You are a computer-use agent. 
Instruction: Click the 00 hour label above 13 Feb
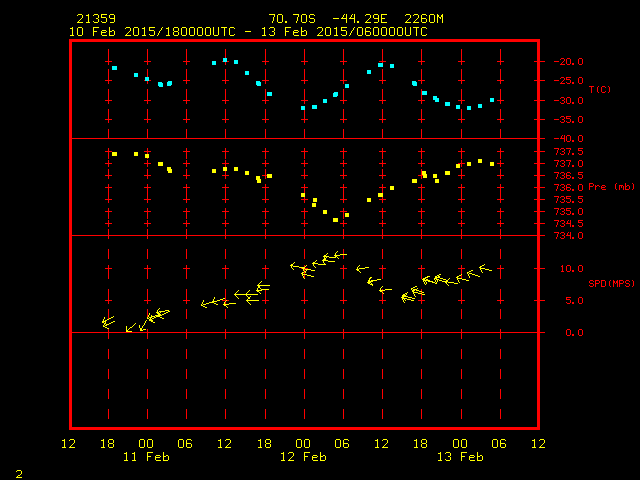coord(460,444)
